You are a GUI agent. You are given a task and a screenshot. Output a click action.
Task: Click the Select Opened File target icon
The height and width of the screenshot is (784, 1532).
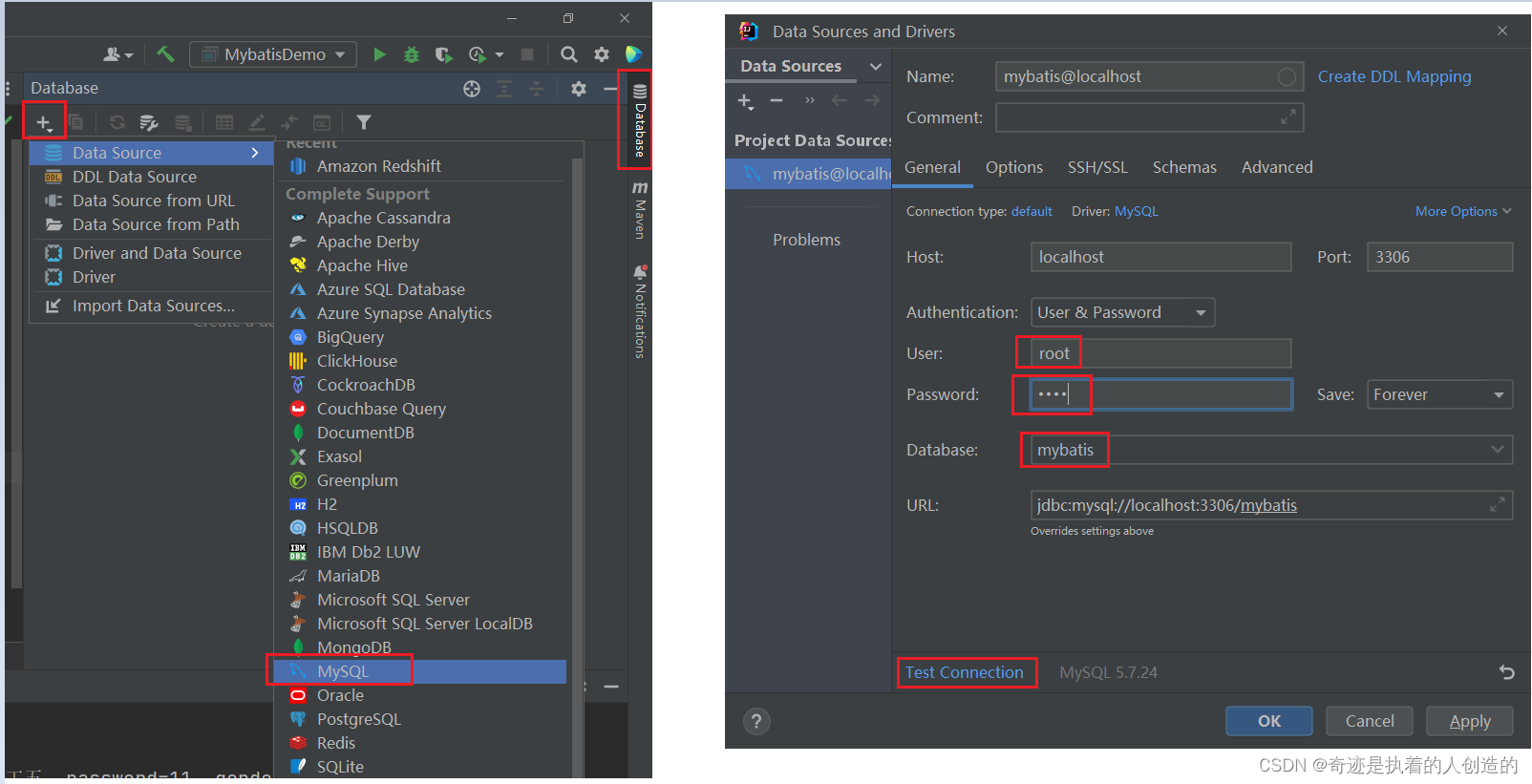[x=472, y=89]
